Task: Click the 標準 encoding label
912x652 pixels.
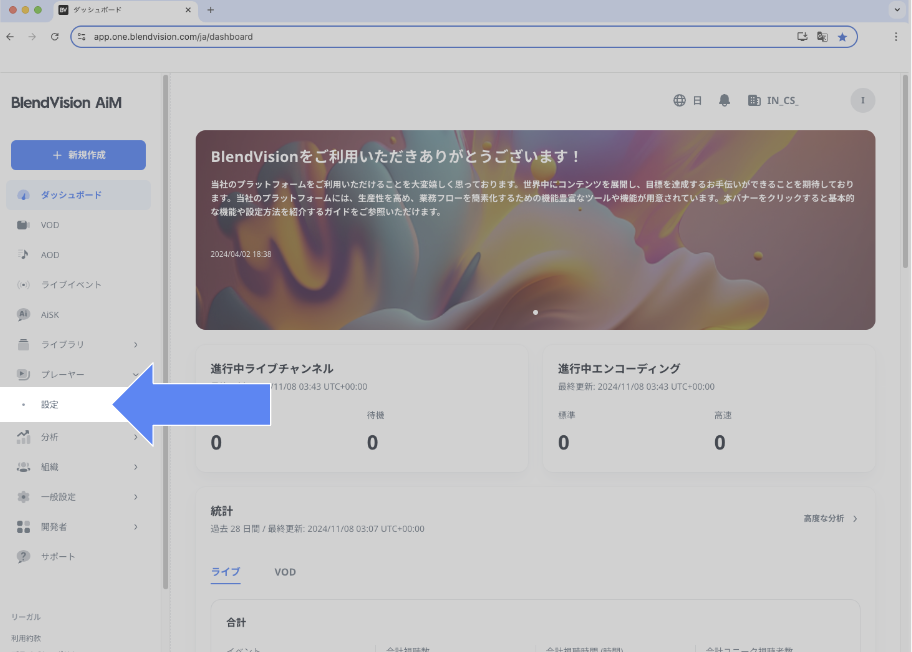Action: [x=567, y=415]
